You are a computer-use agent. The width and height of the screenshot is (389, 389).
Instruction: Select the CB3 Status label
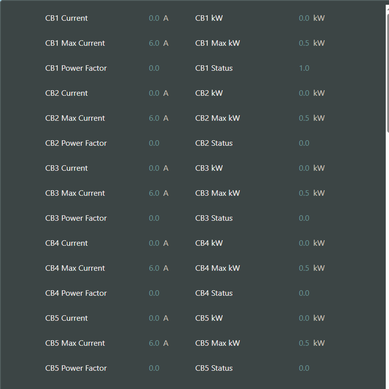[x=214, y=218]
